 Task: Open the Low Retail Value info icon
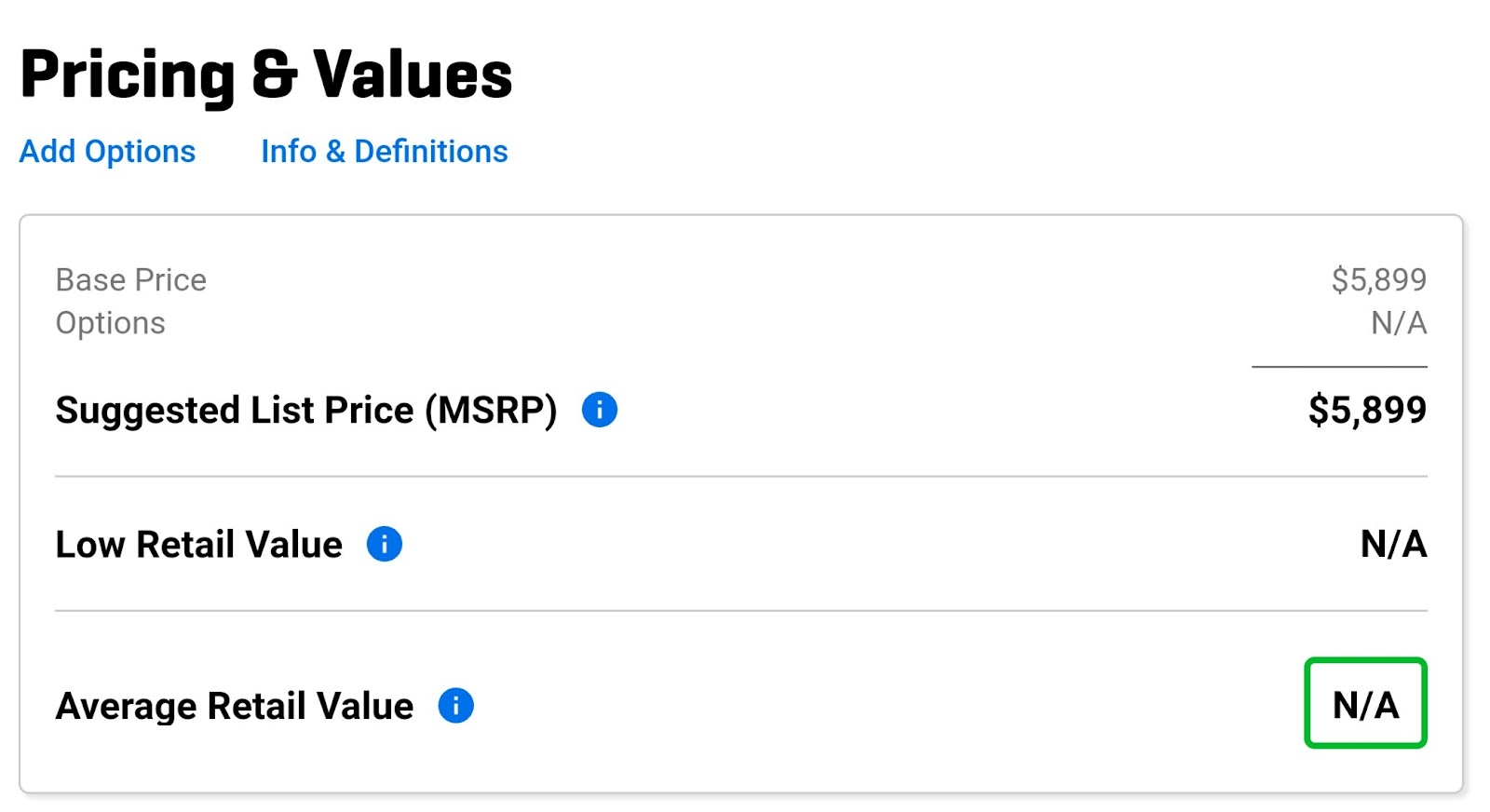pos(384,544)
